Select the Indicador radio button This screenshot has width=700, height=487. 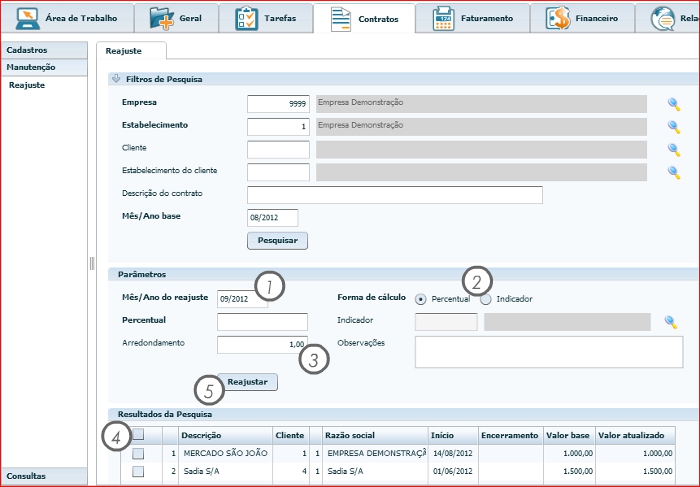click(486, 299)
